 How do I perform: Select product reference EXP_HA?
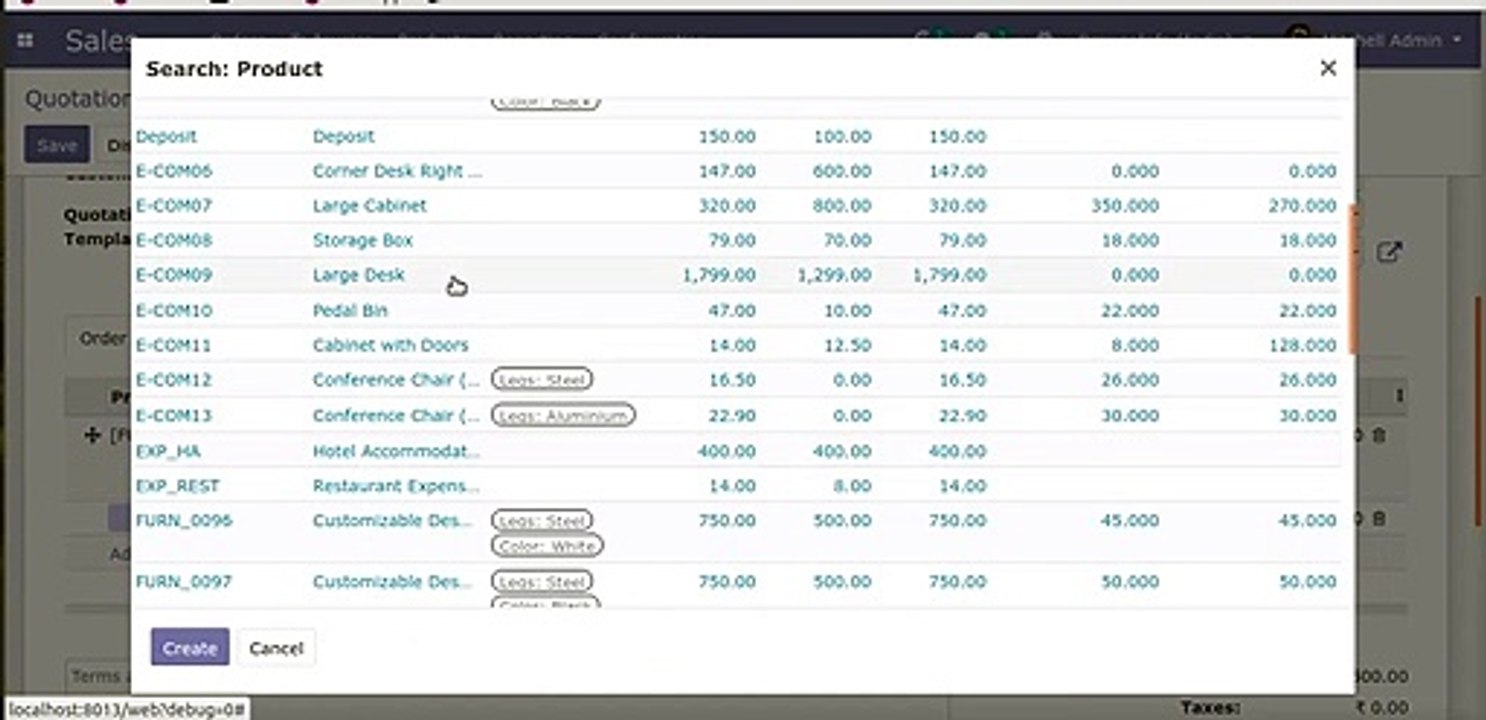pyautogui.click(x=168, y=451)
